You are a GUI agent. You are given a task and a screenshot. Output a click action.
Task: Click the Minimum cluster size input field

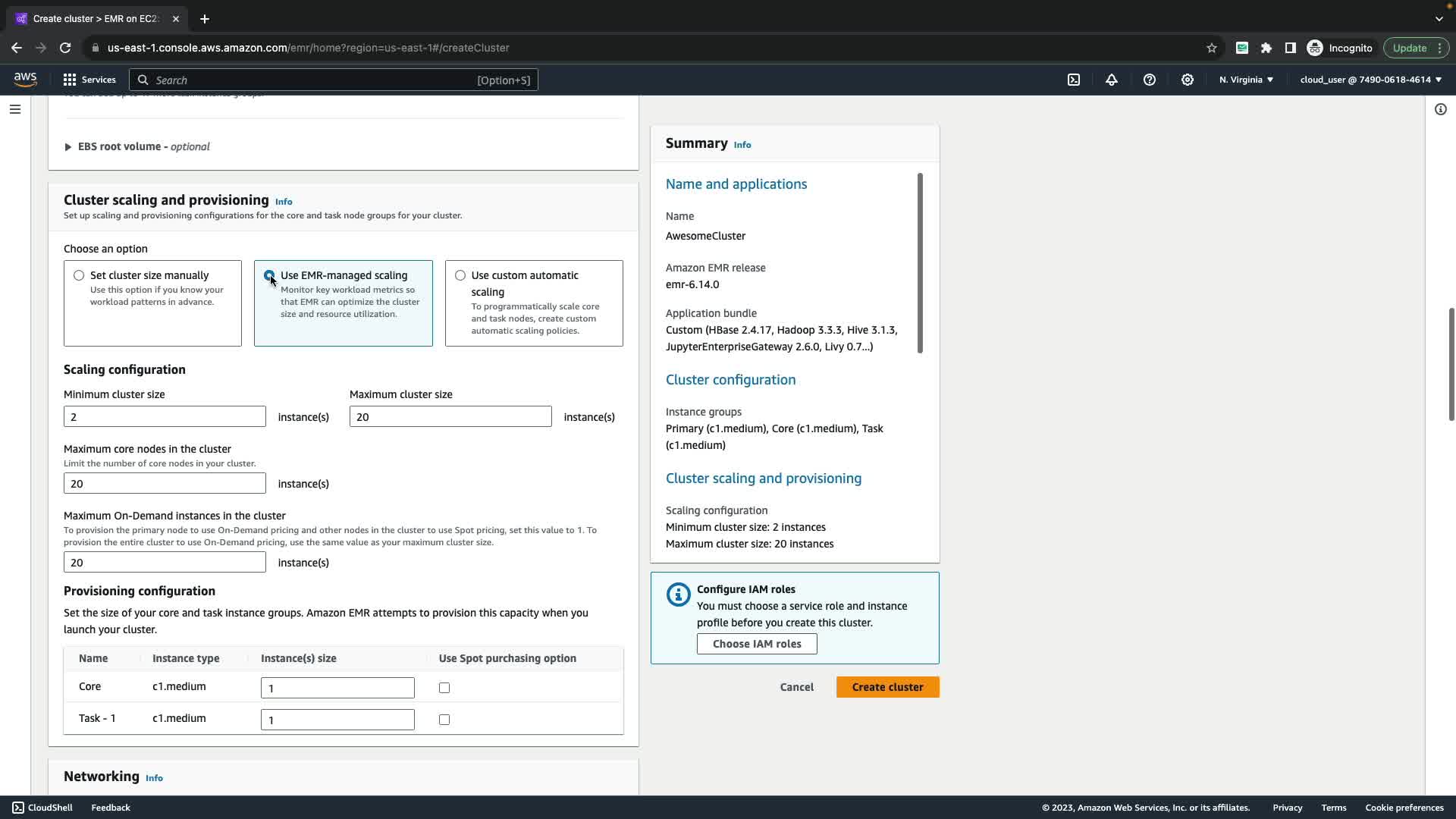pos(165,416)
